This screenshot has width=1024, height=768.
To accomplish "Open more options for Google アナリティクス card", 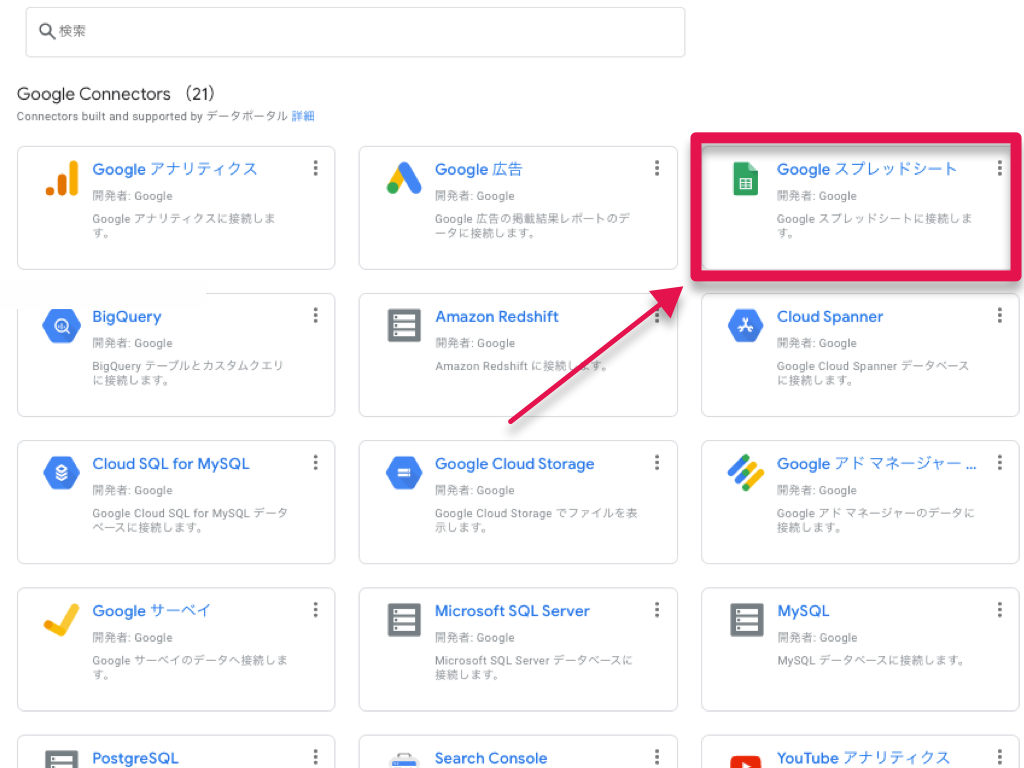I will pyautogui.click(x=315, y=168).
